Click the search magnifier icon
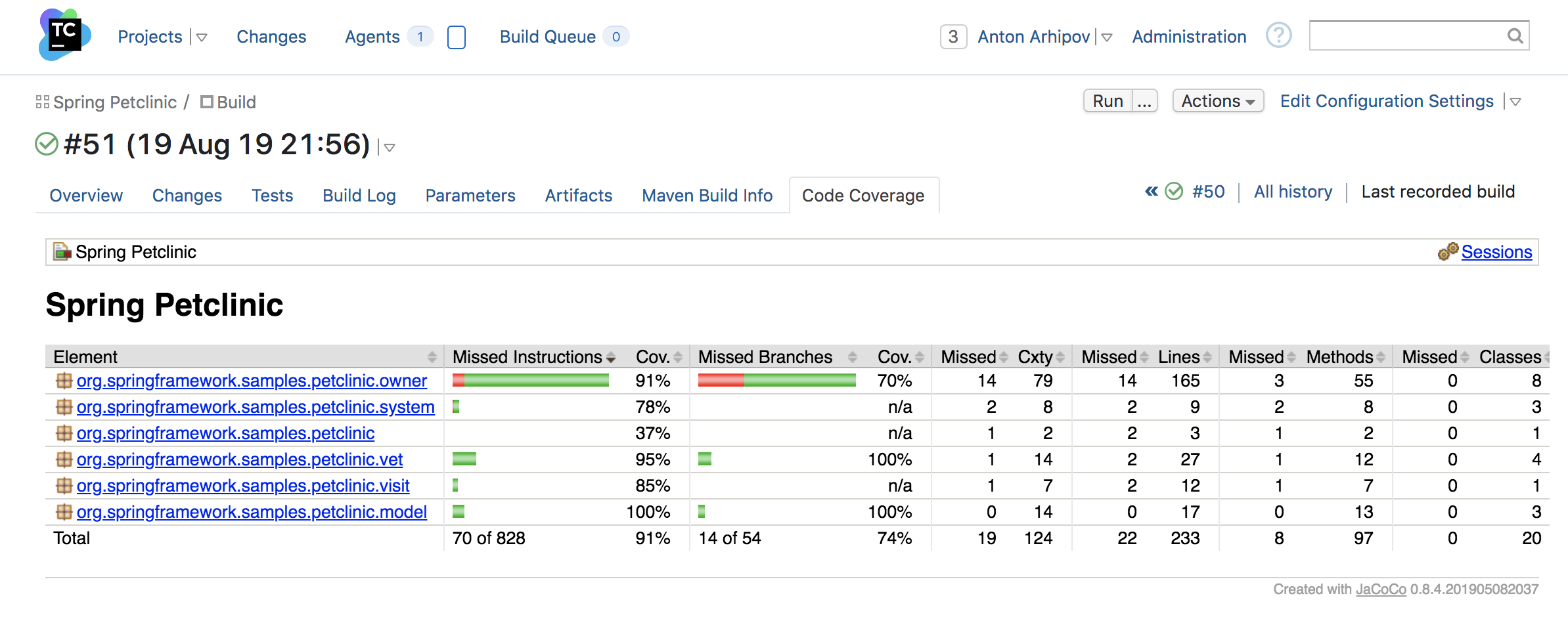Screen dimensions: 1568x617 pyautogui.click(x=1515, y=36)
